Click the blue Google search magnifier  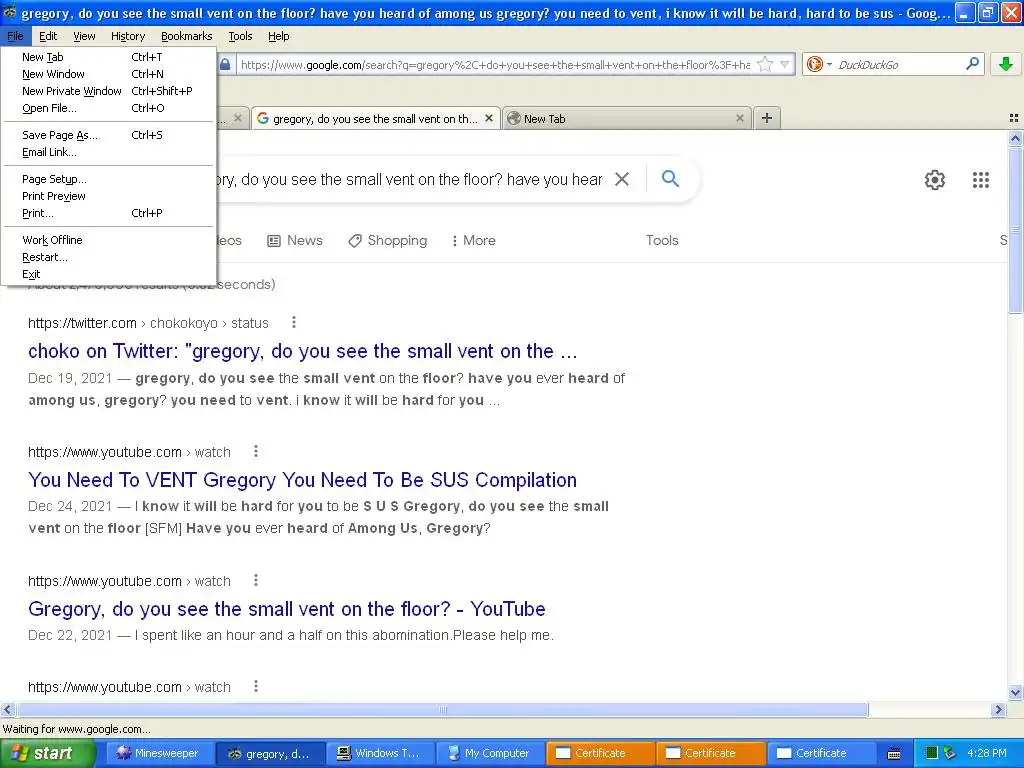(670, 178)
